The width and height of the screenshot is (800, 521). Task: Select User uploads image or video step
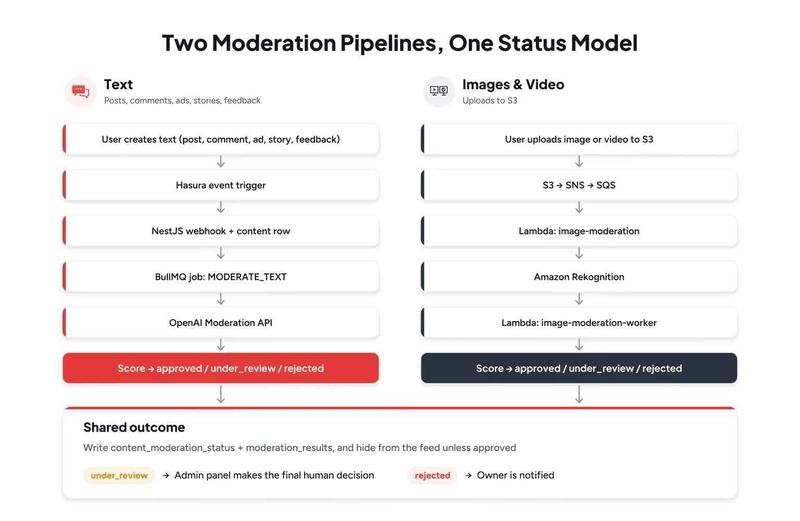click(579, 139)
